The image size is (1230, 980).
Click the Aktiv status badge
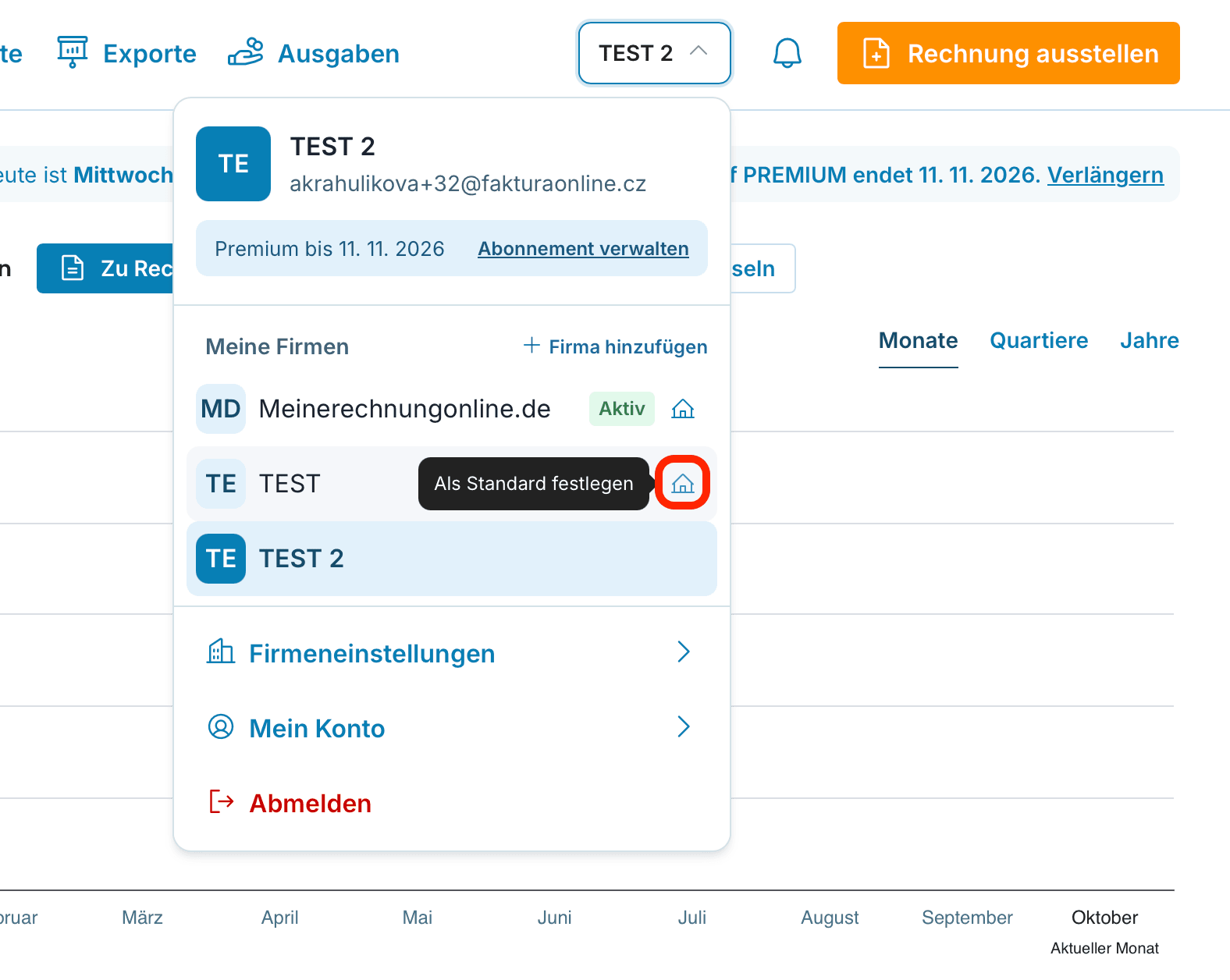(x=622, y=409)
